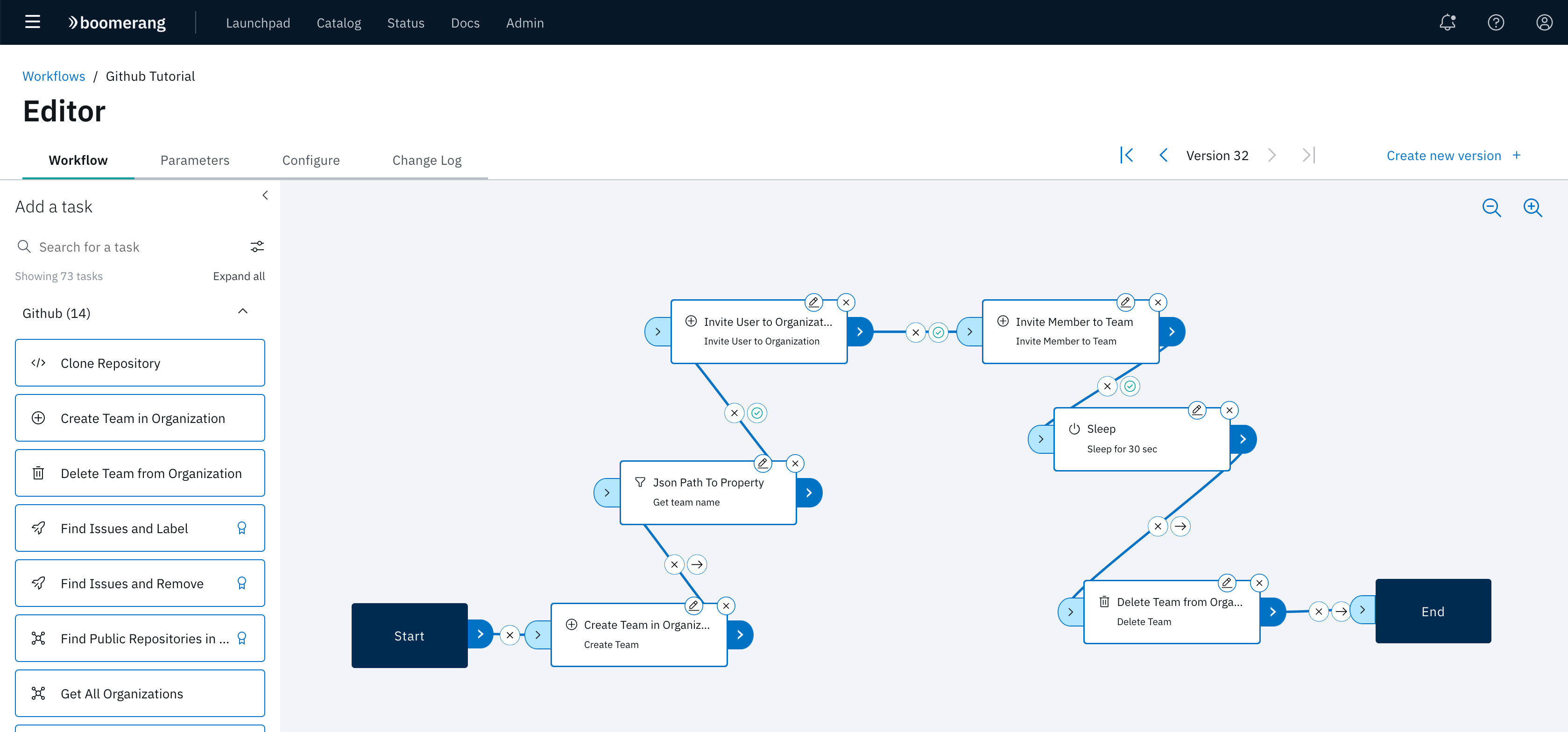Screen dimensions: 1568x732
Task: Edit the Delete Team from Organization node
Action: pyautogui.click(x=1227, y=582)
